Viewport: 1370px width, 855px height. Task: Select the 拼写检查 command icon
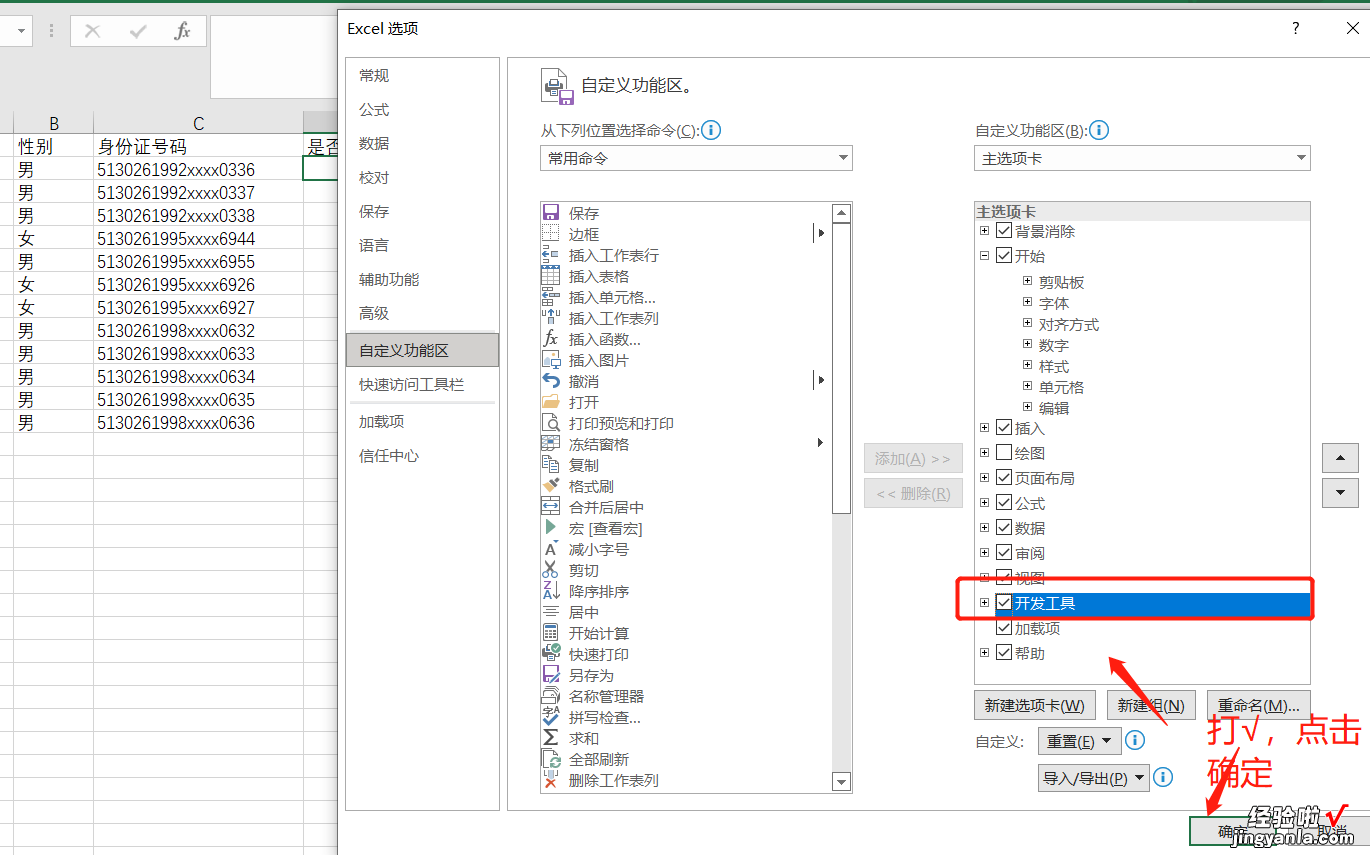pos(550,717)
